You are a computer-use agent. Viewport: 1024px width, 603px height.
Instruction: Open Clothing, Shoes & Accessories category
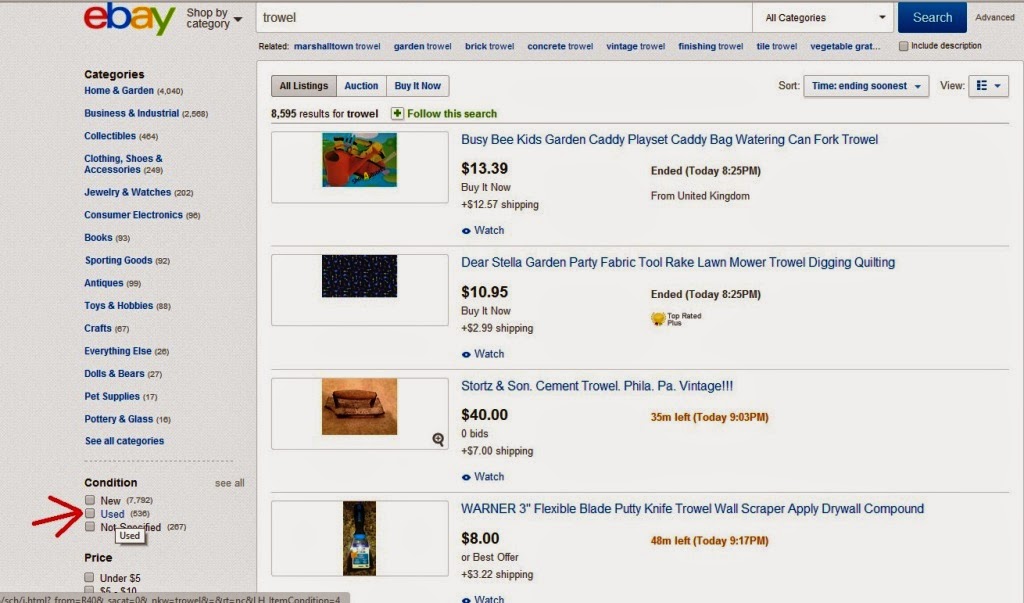[123, 164]
